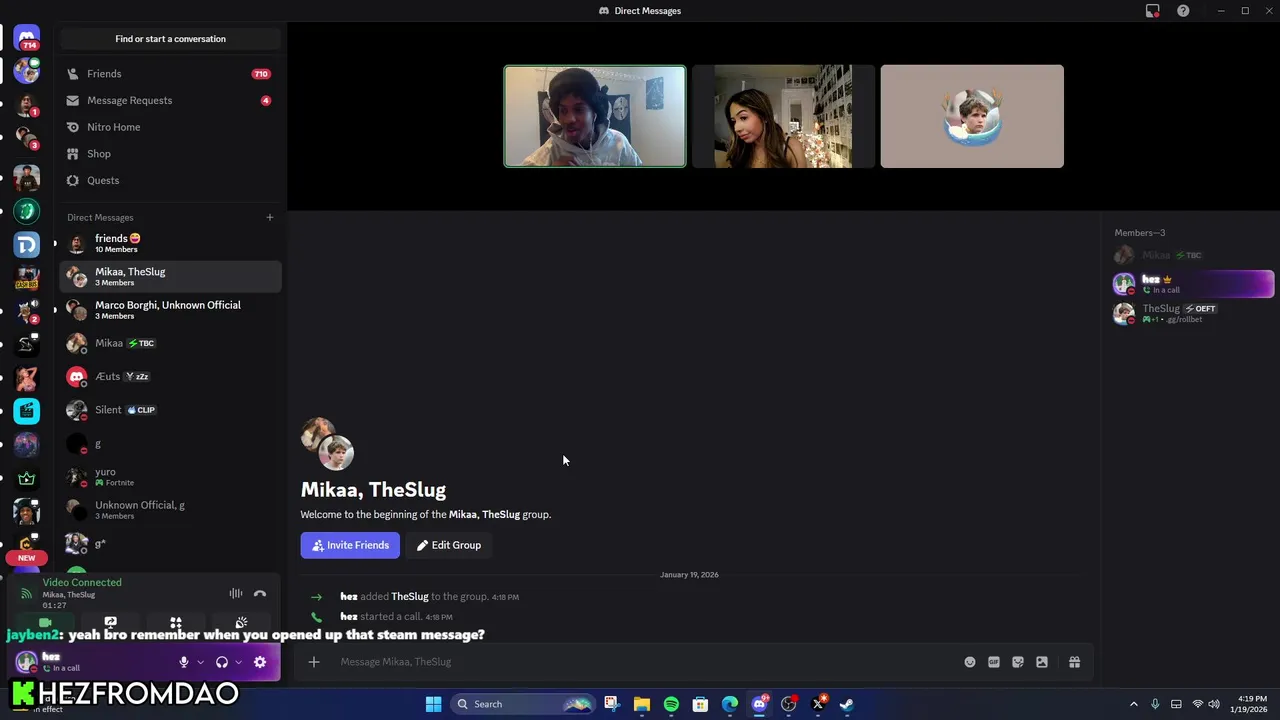
Task: Open blue D server icon
Action: (27, 244)
